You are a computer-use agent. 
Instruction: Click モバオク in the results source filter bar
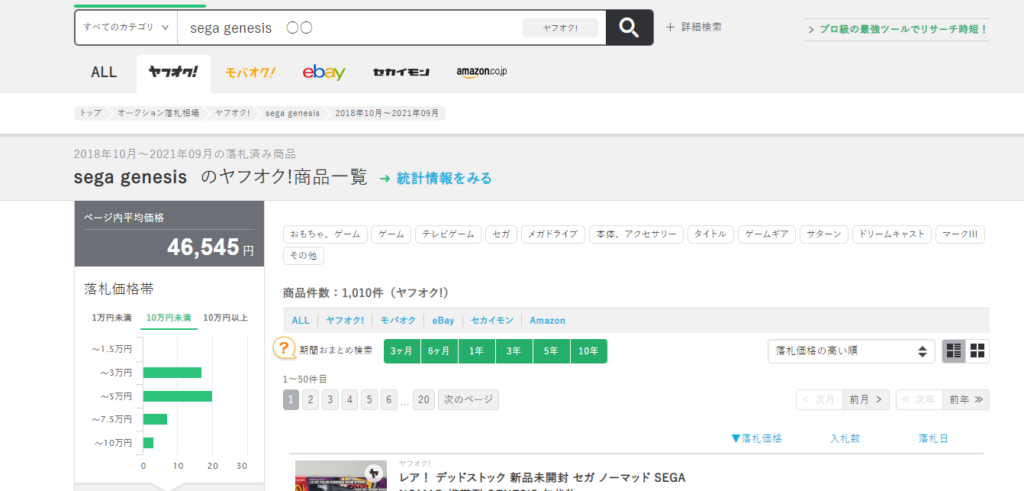click(x=398, y=321)
